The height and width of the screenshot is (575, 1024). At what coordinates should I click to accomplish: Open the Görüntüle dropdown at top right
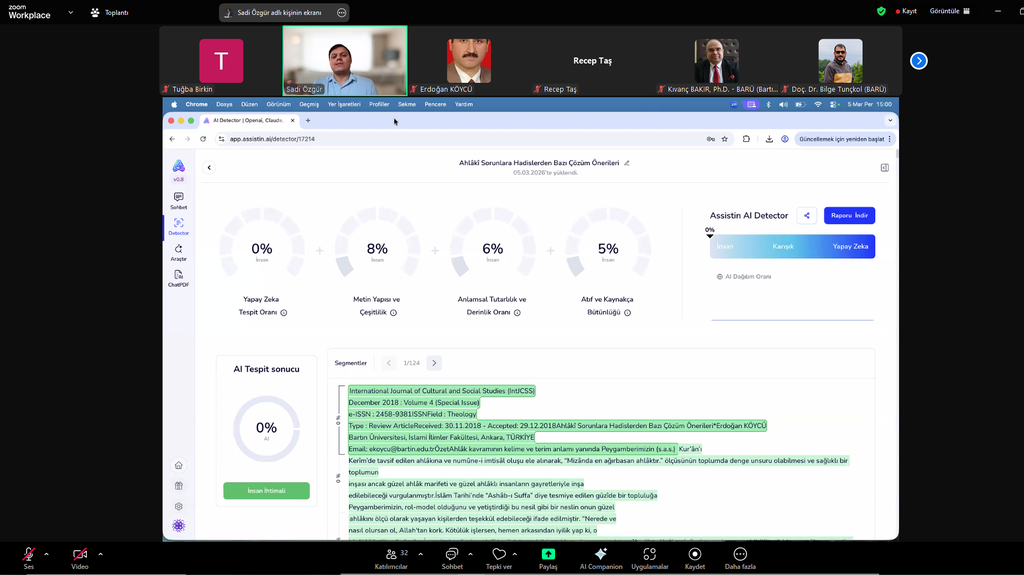[x=948, y=11]
